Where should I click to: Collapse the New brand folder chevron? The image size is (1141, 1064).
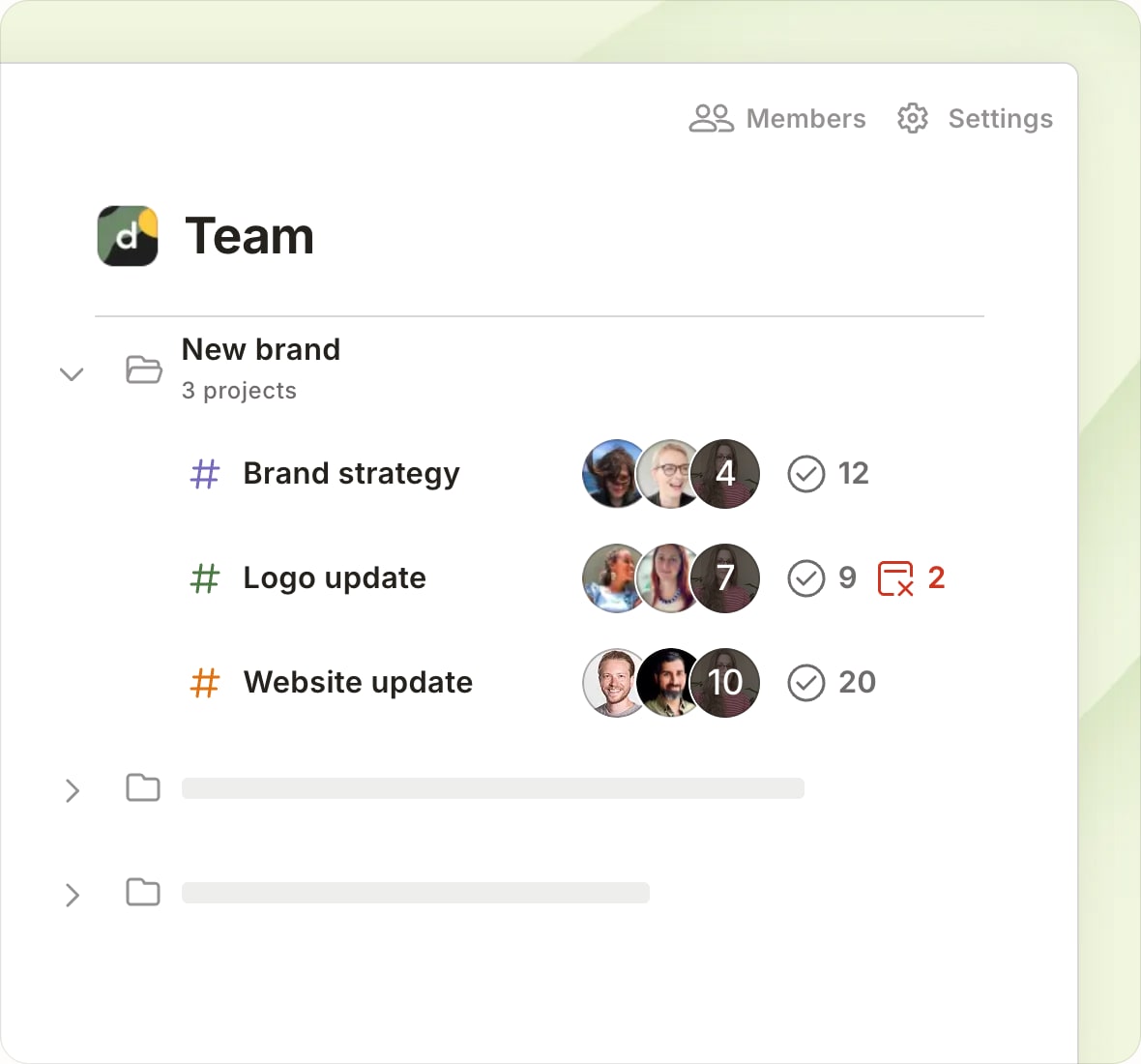tap(72, 373)
